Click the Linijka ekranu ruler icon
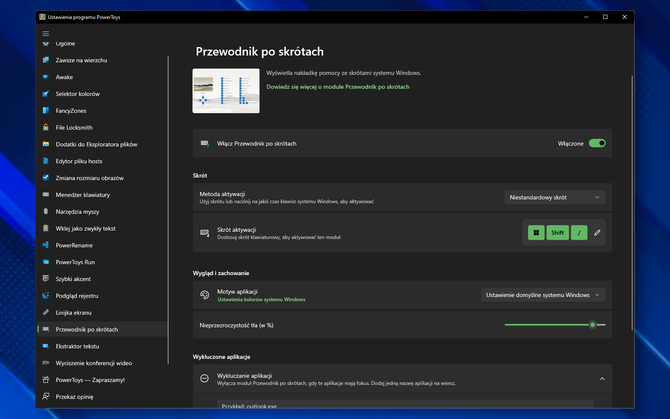 pyautogui.click(x=46, y=313)
